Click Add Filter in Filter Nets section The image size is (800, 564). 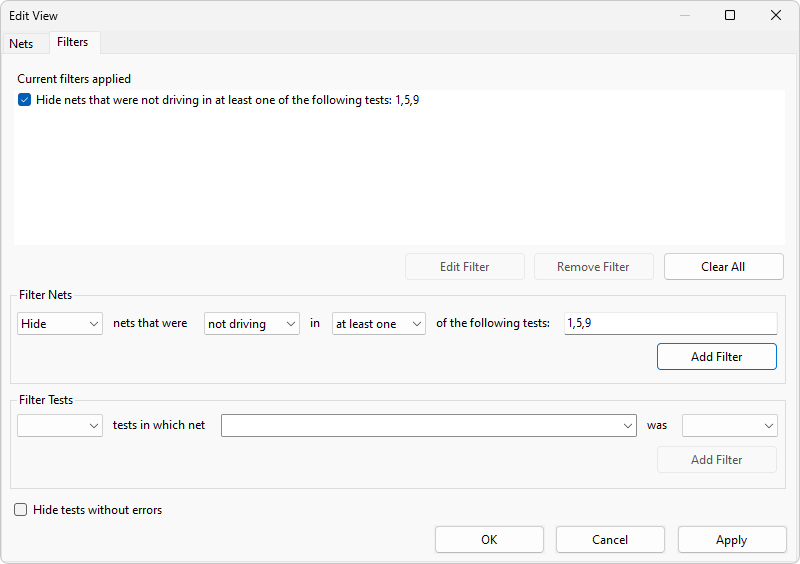click(x=716, y=357)
